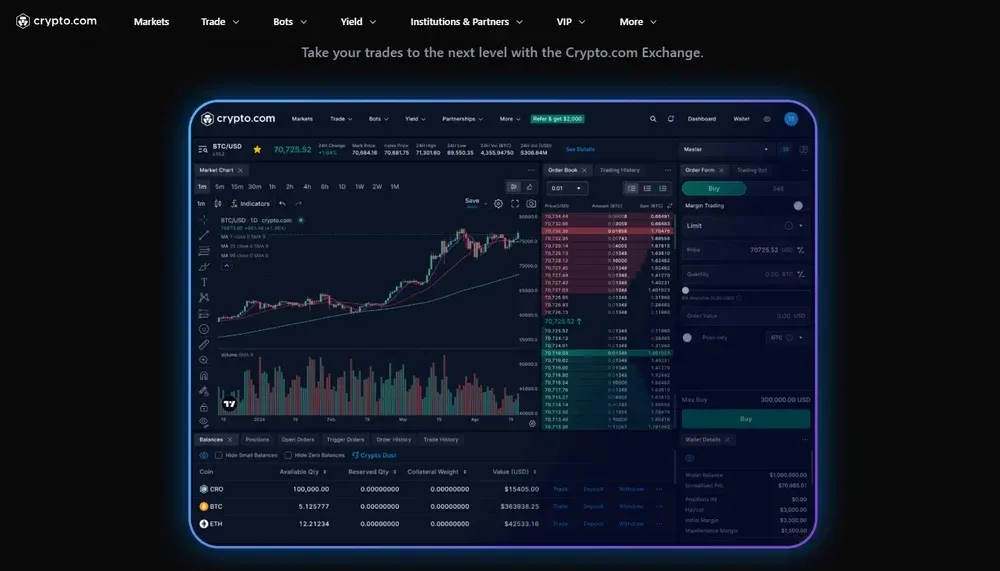Viewport: 1000px width, 571px height.
Task: Select the 1W chart interval
Action: 360,187
